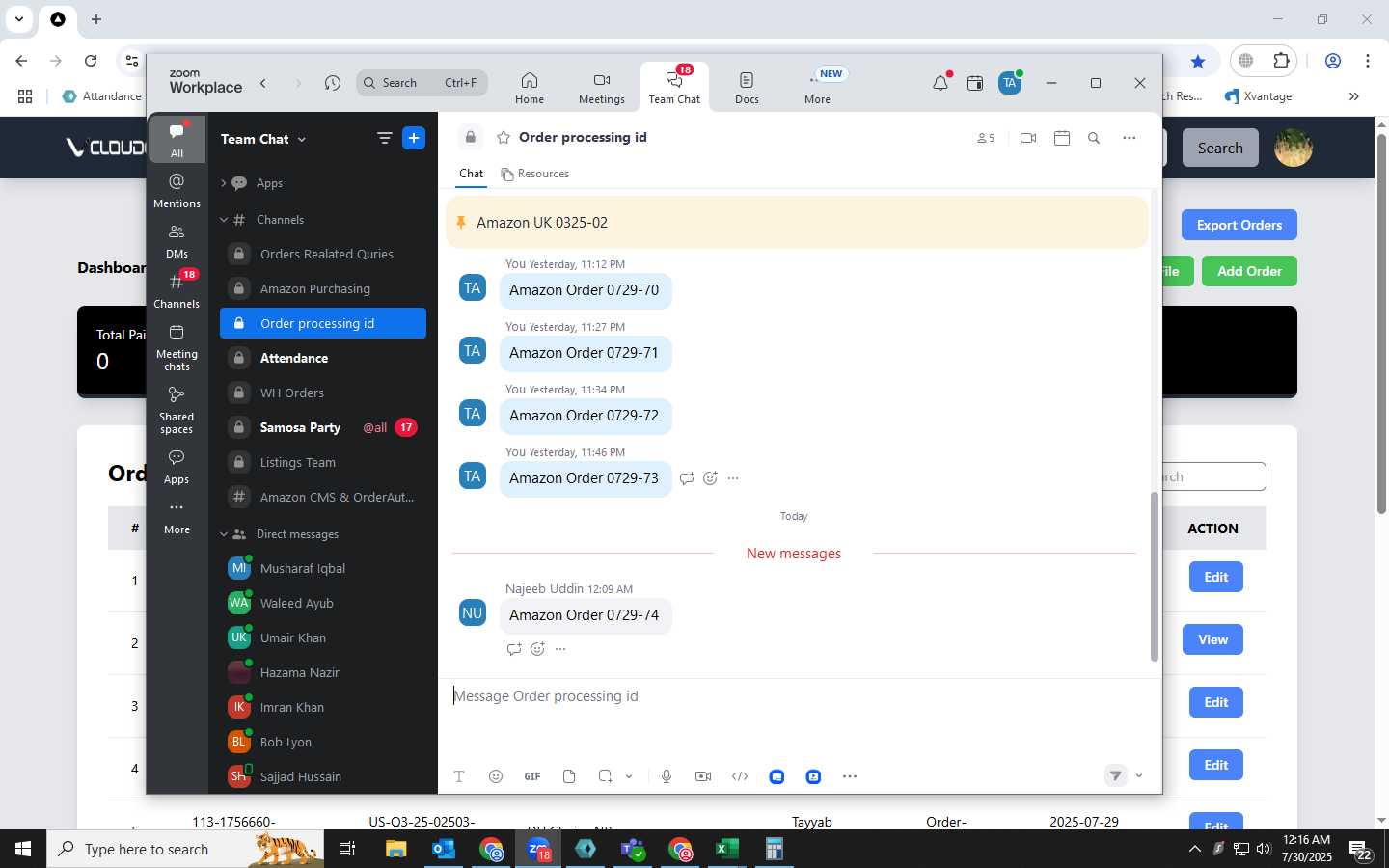Open the emoji picker in composer

click(496, 776)
